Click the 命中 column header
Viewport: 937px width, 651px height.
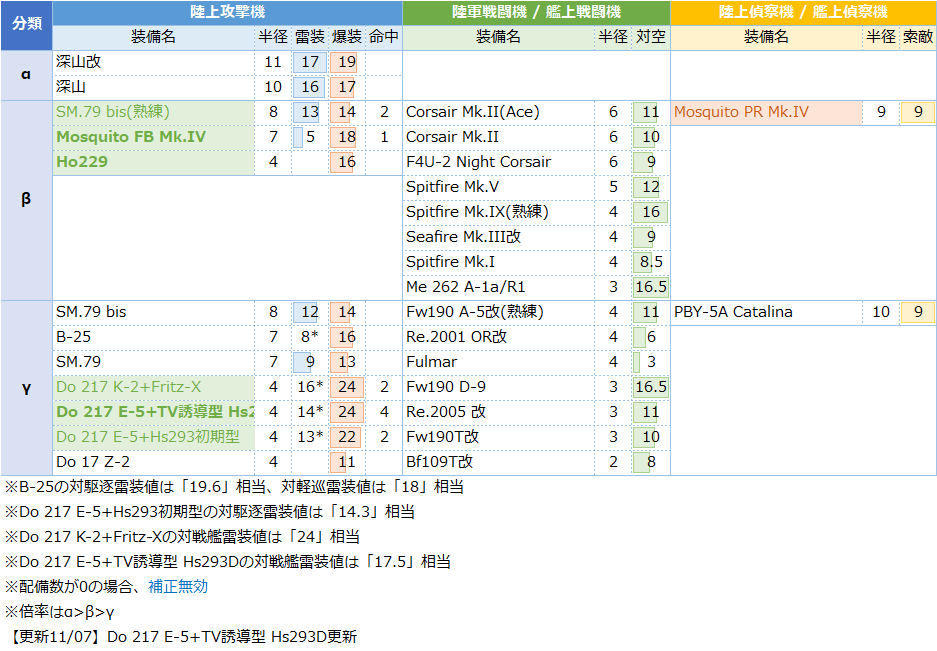tap(383, 37)
